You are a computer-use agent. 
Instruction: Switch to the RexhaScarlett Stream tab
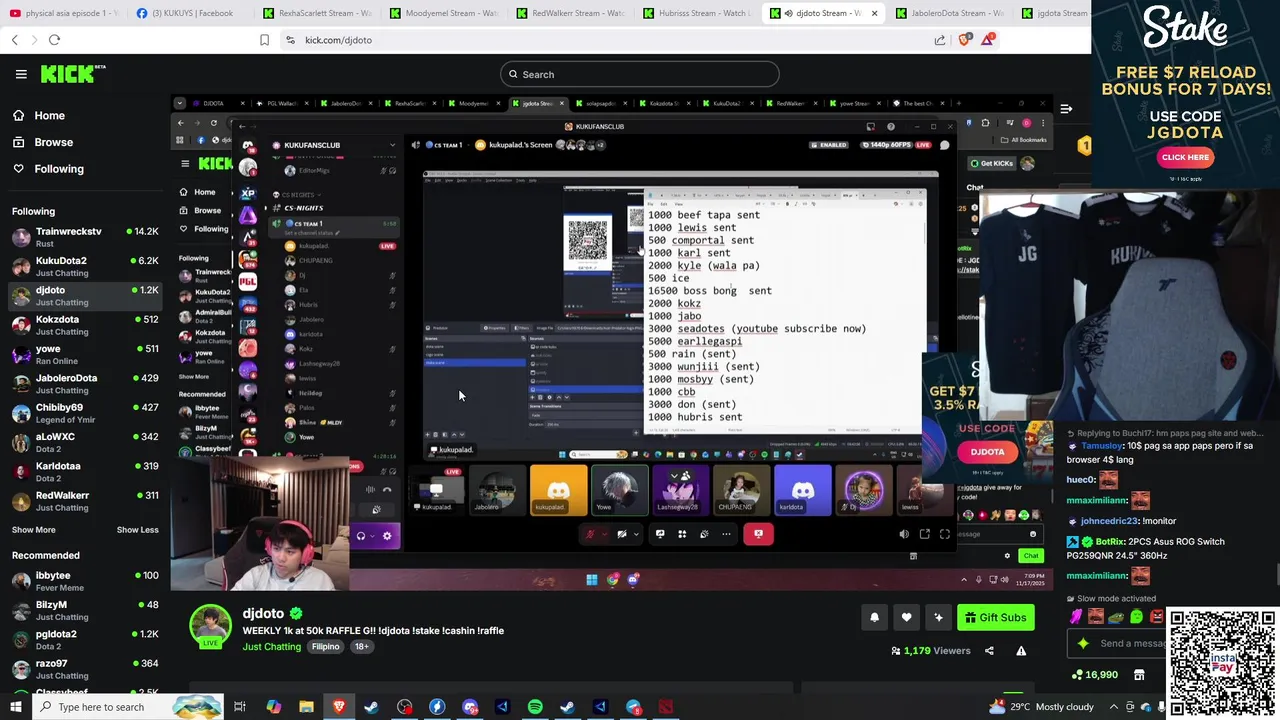[318, 13]
